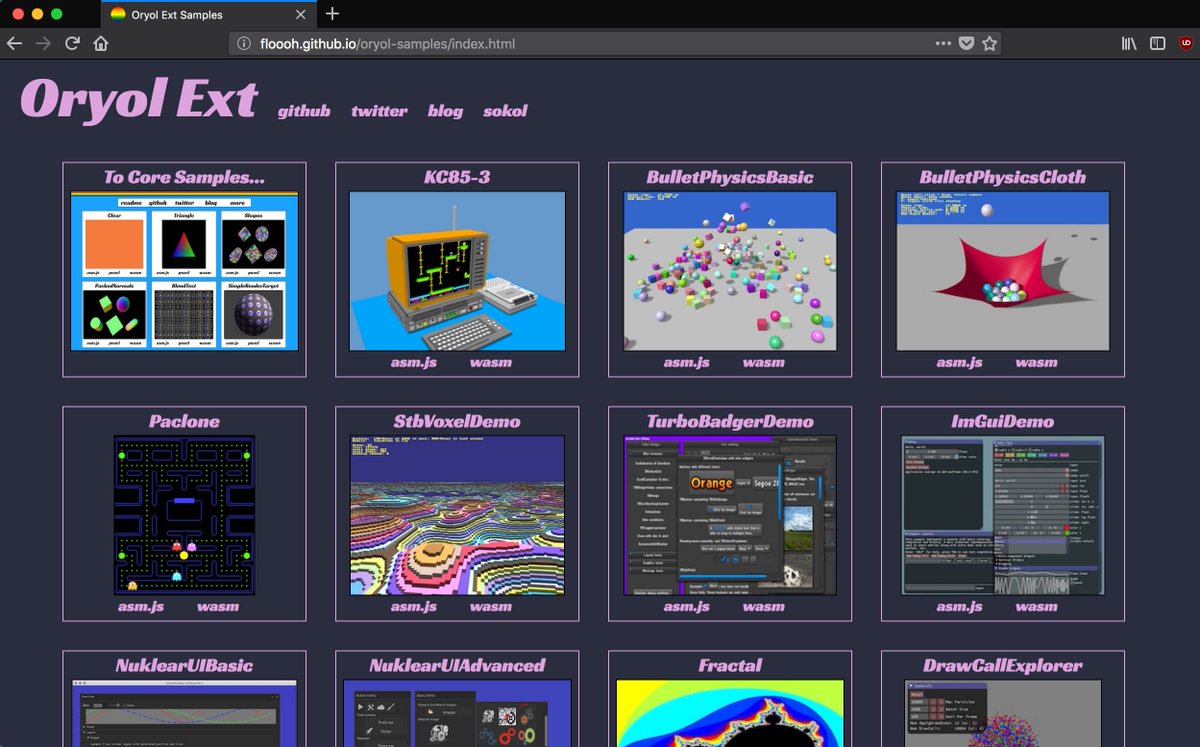Click the ImGuiDemo card title
The height and width of the screenshot is (747, 1200).
(1003, 421)
